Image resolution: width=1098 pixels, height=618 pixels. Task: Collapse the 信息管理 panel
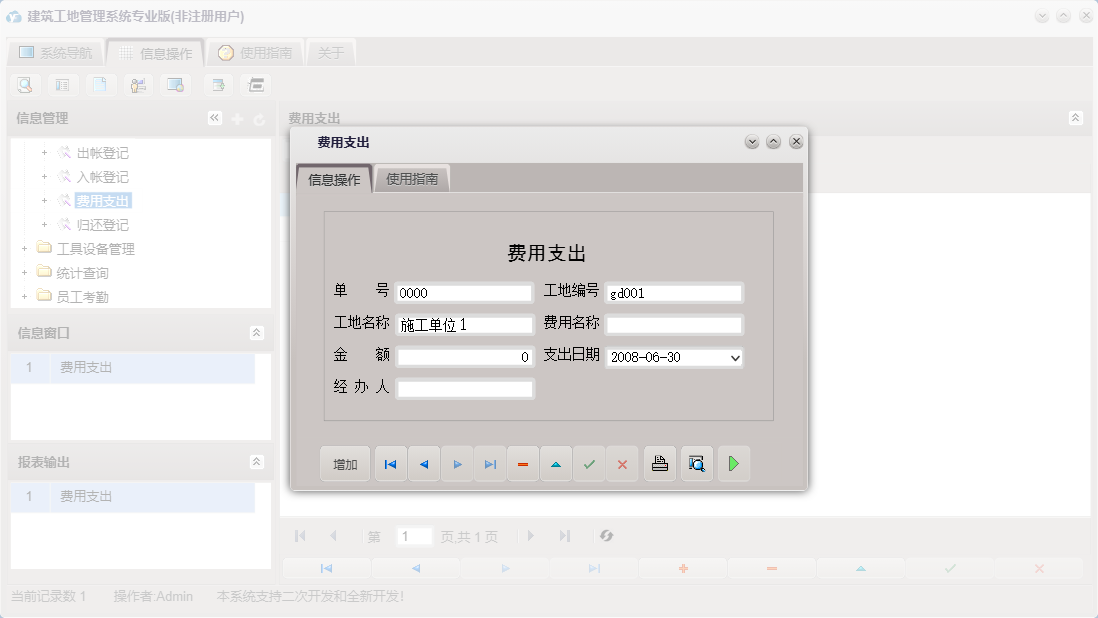point(214,117)
